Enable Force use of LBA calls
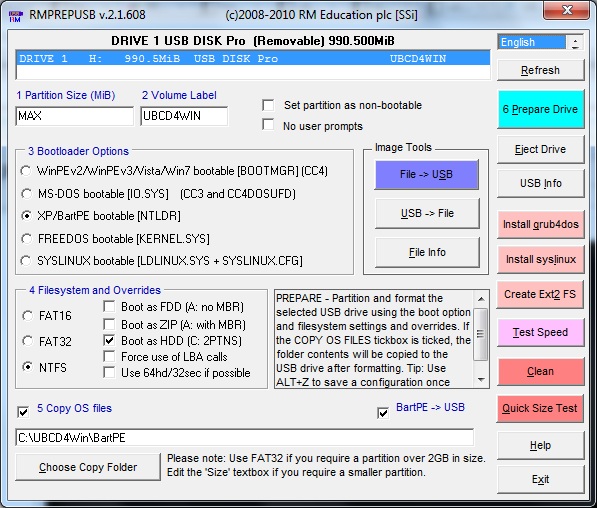The image size is (597, 508). coord(109,356)
